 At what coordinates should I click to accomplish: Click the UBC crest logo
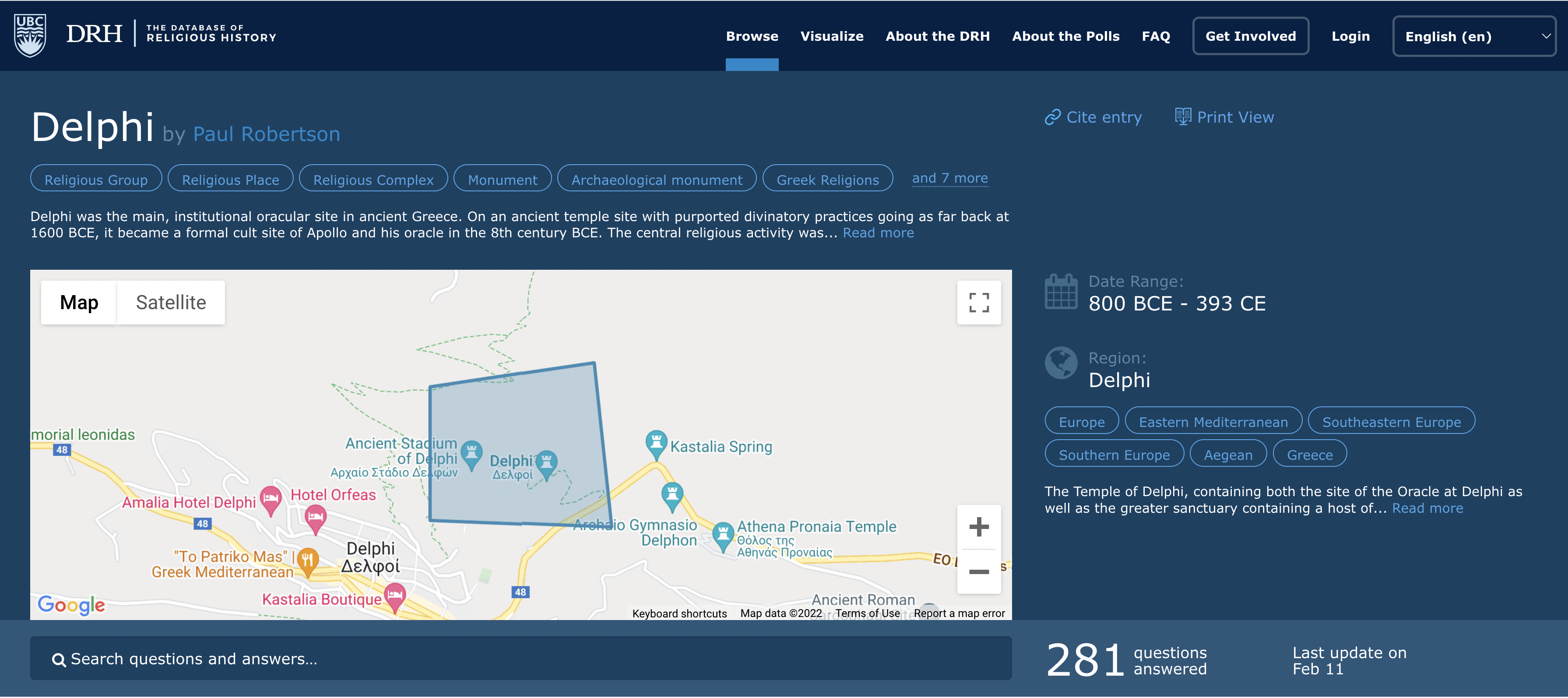point(30,35)
